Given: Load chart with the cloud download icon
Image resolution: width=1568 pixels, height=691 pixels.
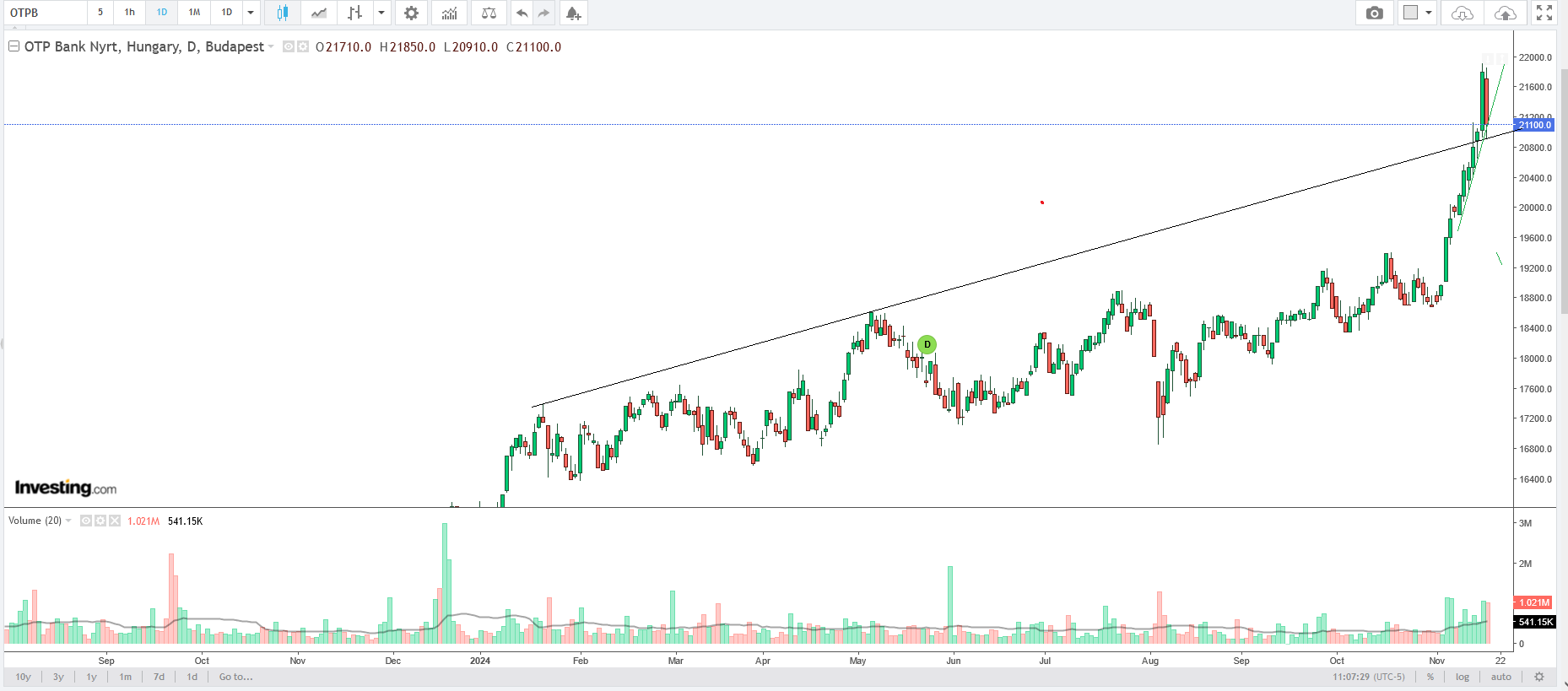Looking at the screenshot, I should point(1462,13).
